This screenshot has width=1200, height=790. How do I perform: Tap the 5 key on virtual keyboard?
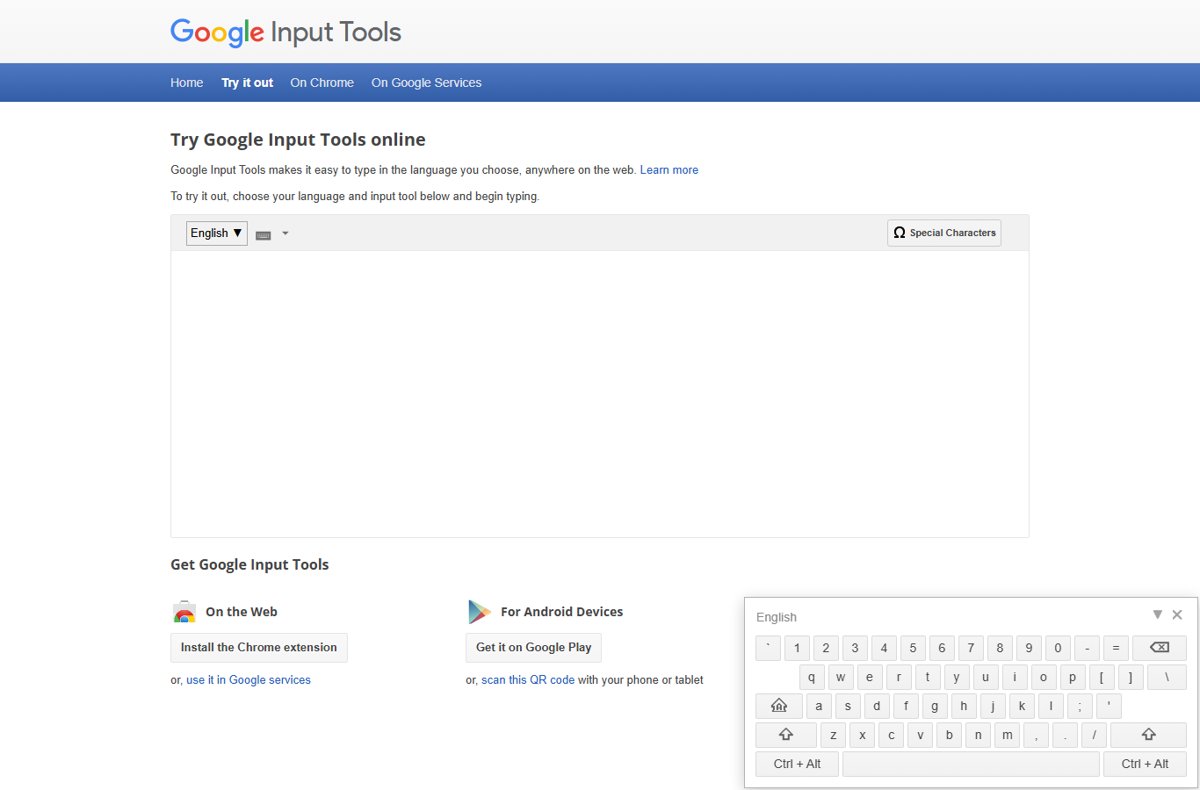(913, 648)
